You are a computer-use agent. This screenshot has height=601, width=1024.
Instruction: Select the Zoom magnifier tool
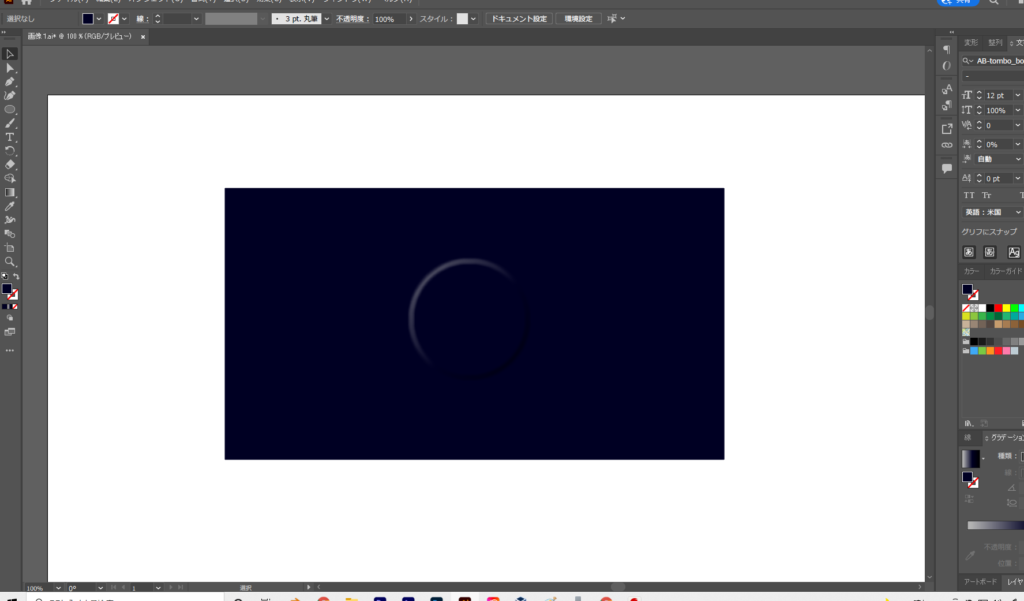(x=10, y=261)
